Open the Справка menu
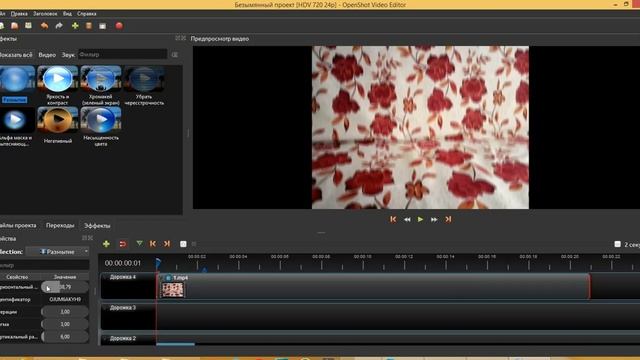Image resolution: width=640 pixels, height=360 pixels. pos(87,13)
